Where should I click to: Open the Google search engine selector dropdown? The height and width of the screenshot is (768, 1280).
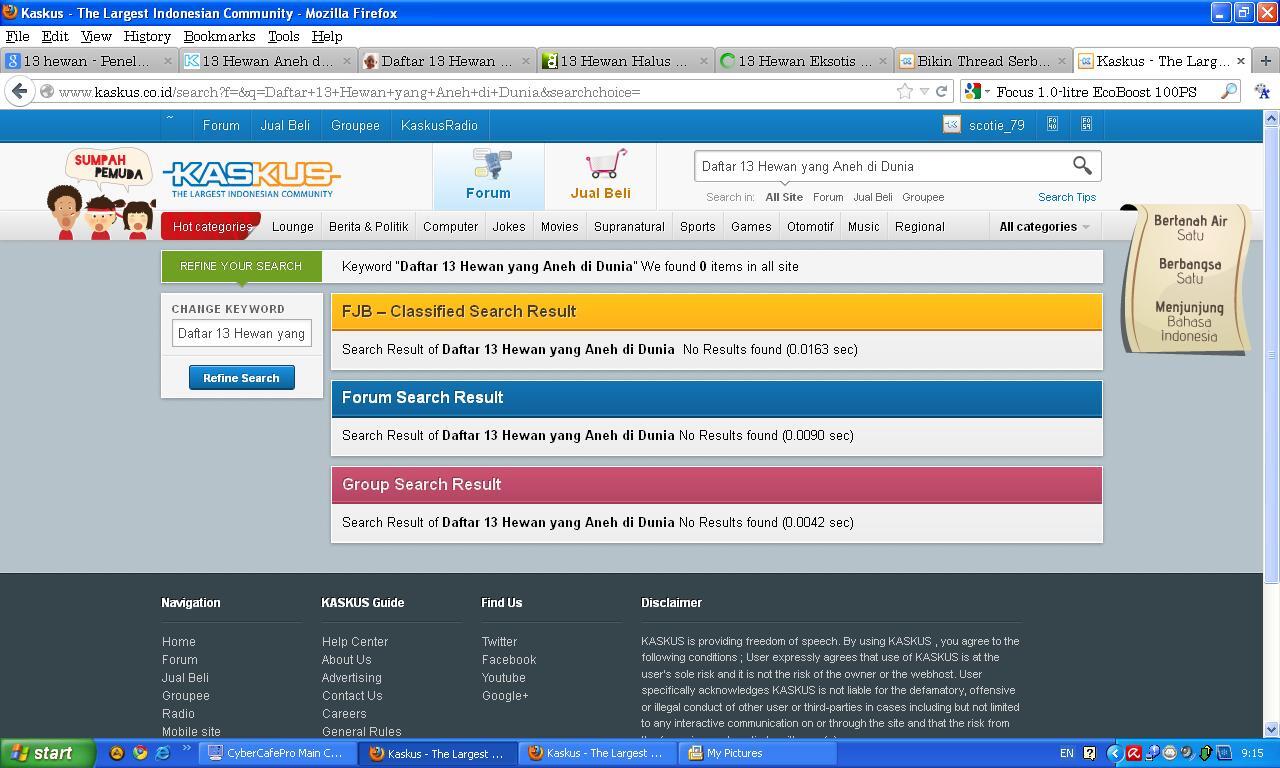pyautogui.click(x=977, y=91)
